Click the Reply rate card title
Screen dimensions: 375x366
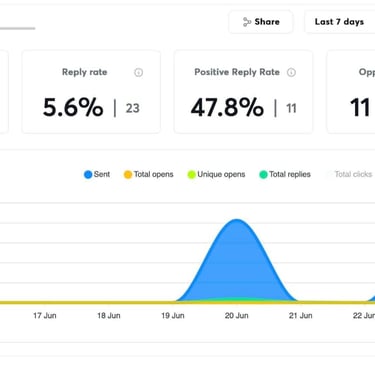coord(85,72)
